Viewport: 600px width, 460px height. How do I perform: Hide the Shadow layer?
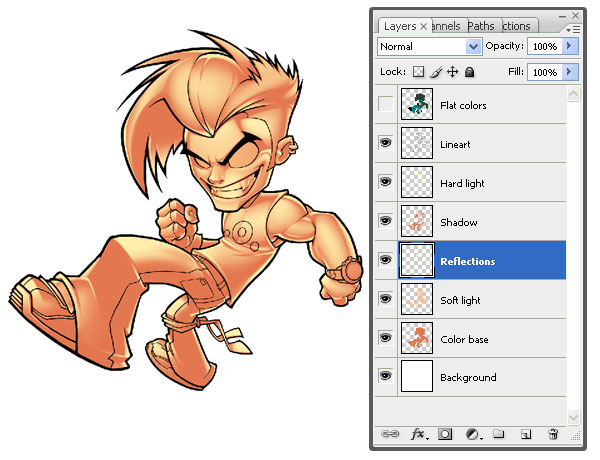[x=385, y=220]
